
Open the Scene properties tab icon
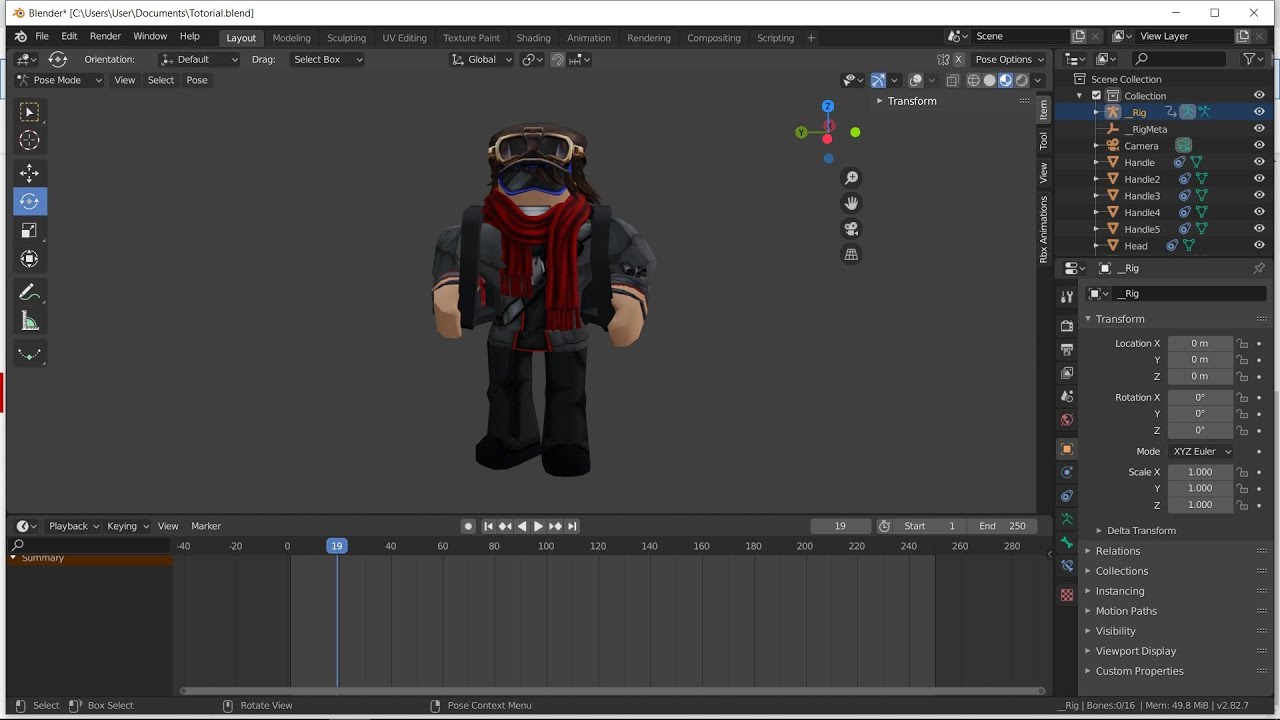1067,397
